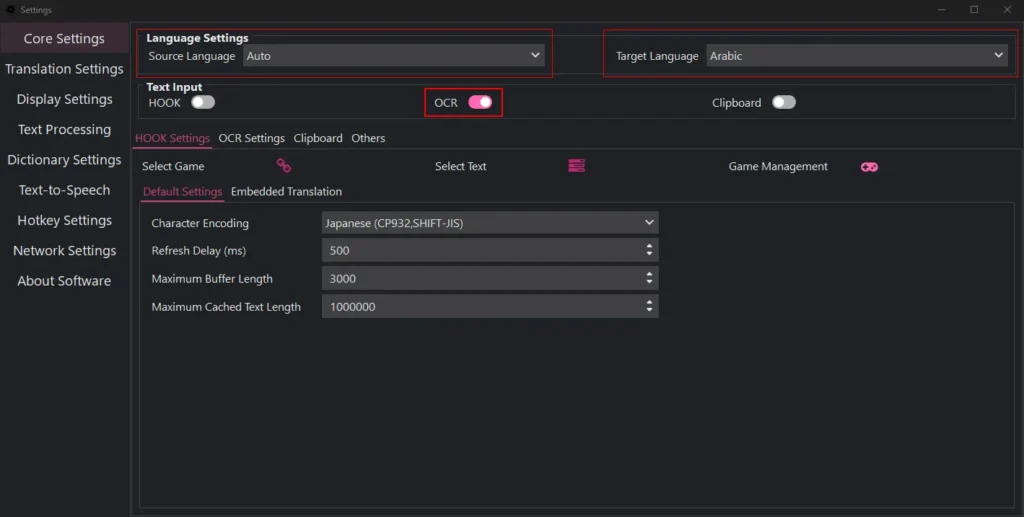The image size is (1024, 517).
Task: Click the Select Text list icon
Action: [576, 166]
